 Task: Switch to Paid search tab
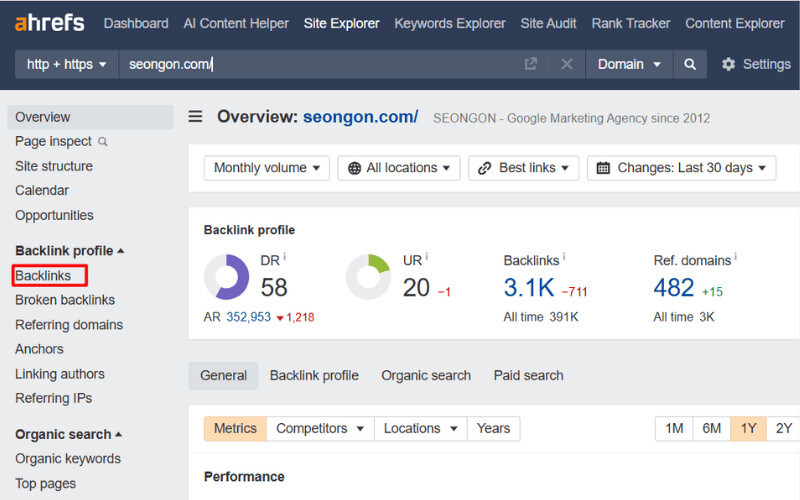(529, 376)
